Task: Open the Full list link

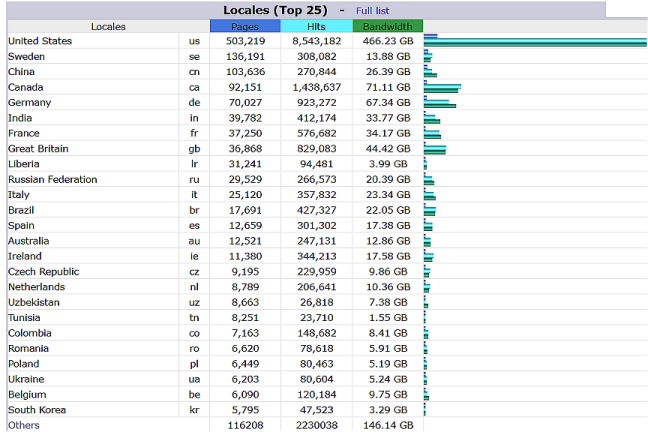Action: [x=372, y=11]
